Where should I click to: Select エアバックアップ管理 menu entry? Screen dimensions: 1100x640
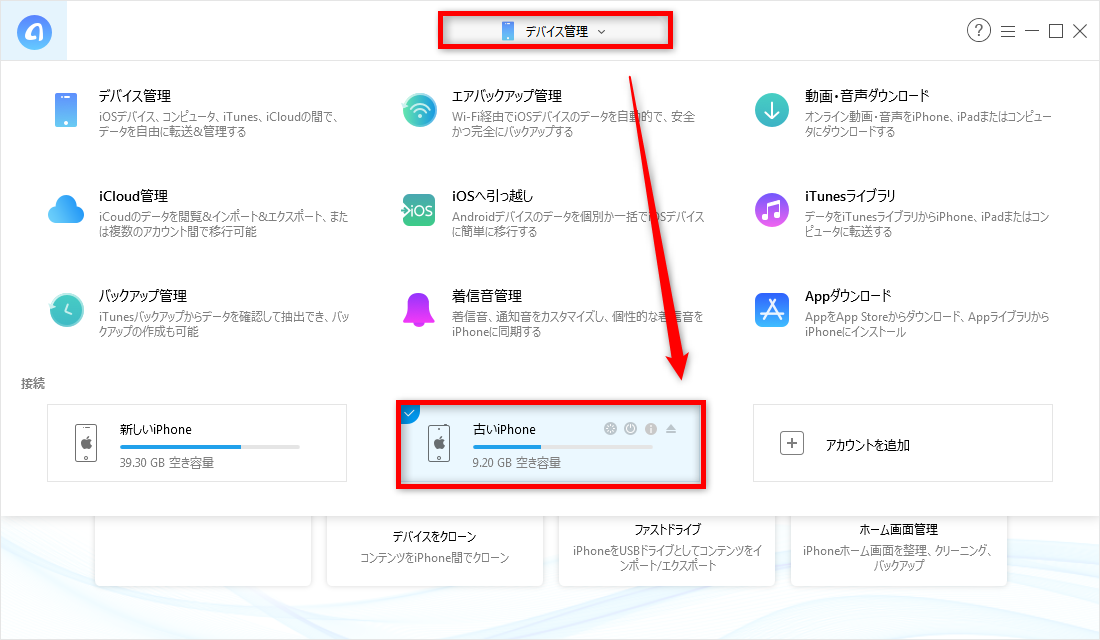pos(507,96)
